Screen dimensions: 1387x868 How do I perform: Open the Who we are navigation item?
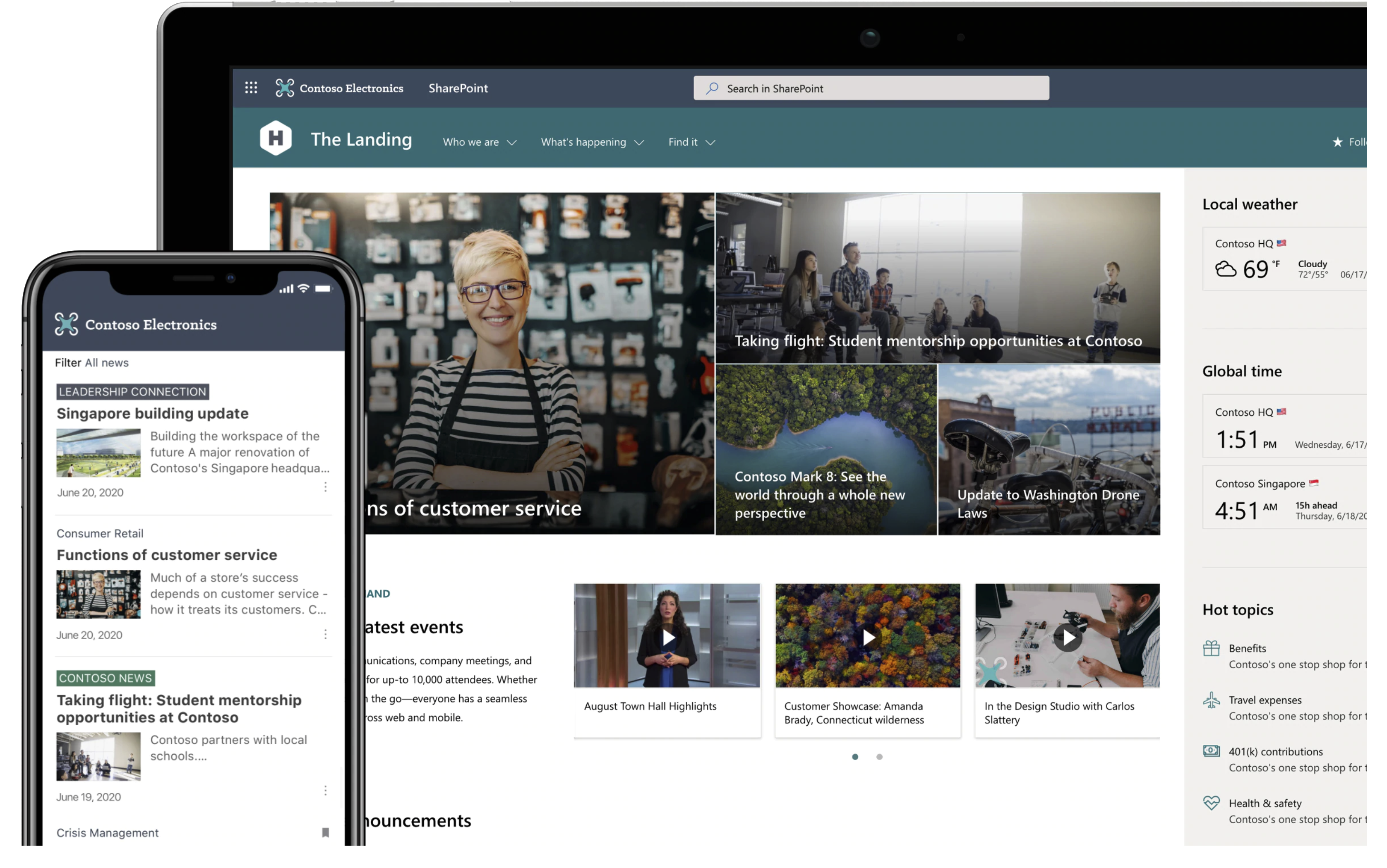coord(471,142)
